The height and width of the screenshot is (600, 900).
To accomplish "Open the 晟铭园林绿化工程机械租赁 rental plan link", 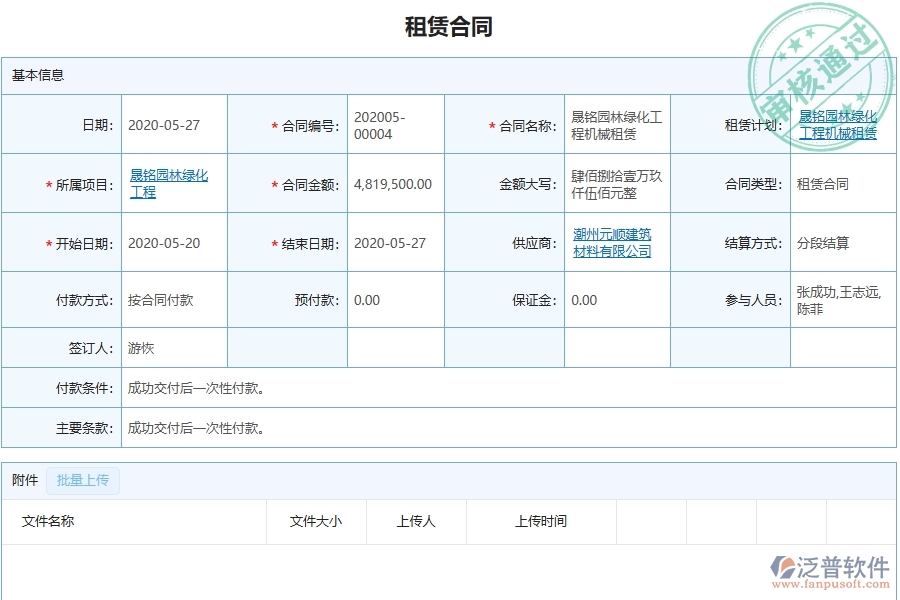I will pyautogui.click(x=840, y=123).
